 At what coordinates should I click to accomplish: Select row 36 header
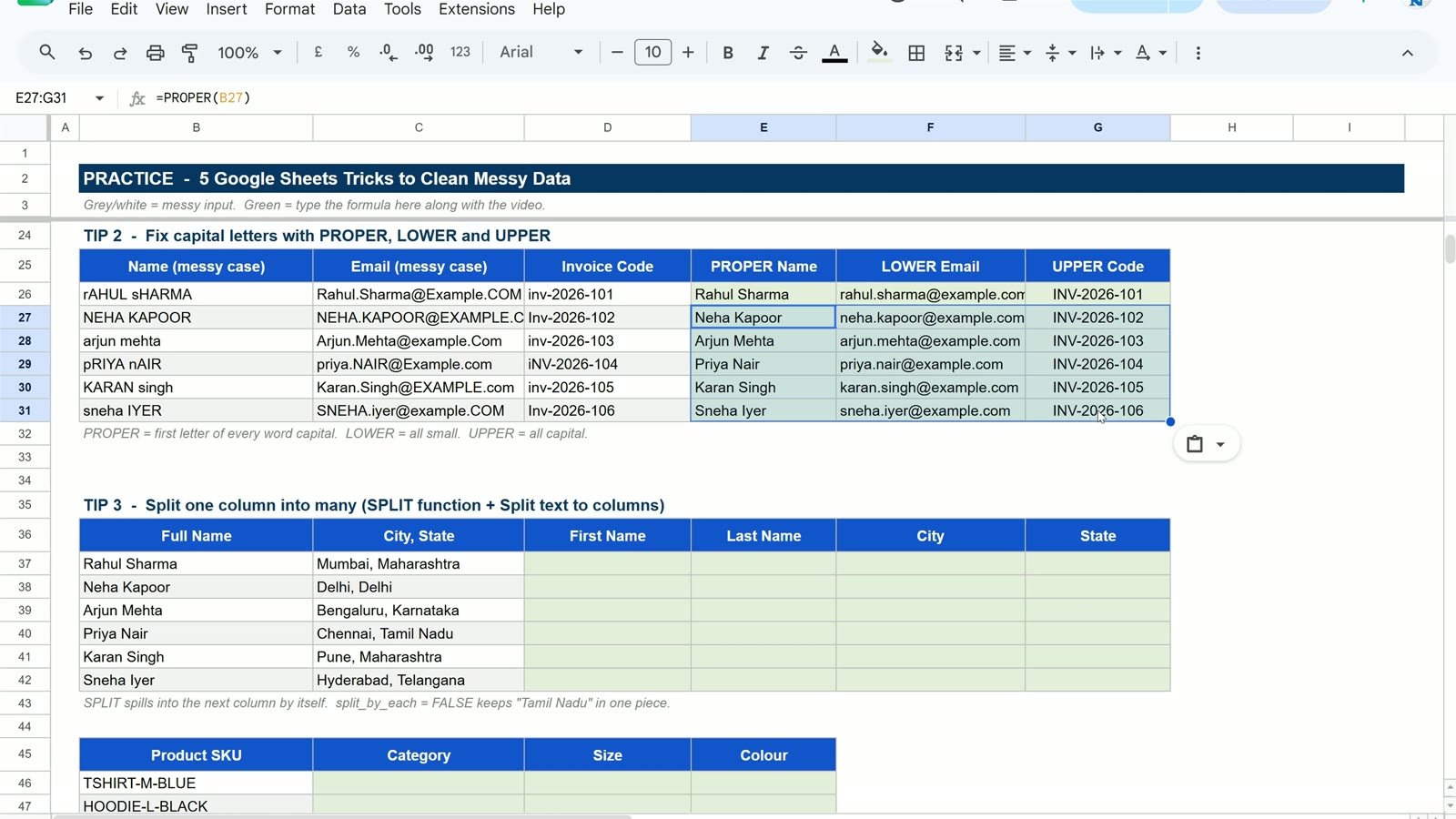(25, 534)
